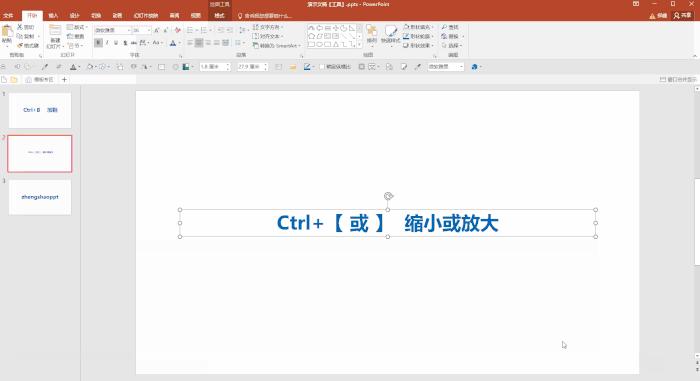Open the Shape Outline dropdown
This screenshot has height=381, width=700.
coord(418,36)
